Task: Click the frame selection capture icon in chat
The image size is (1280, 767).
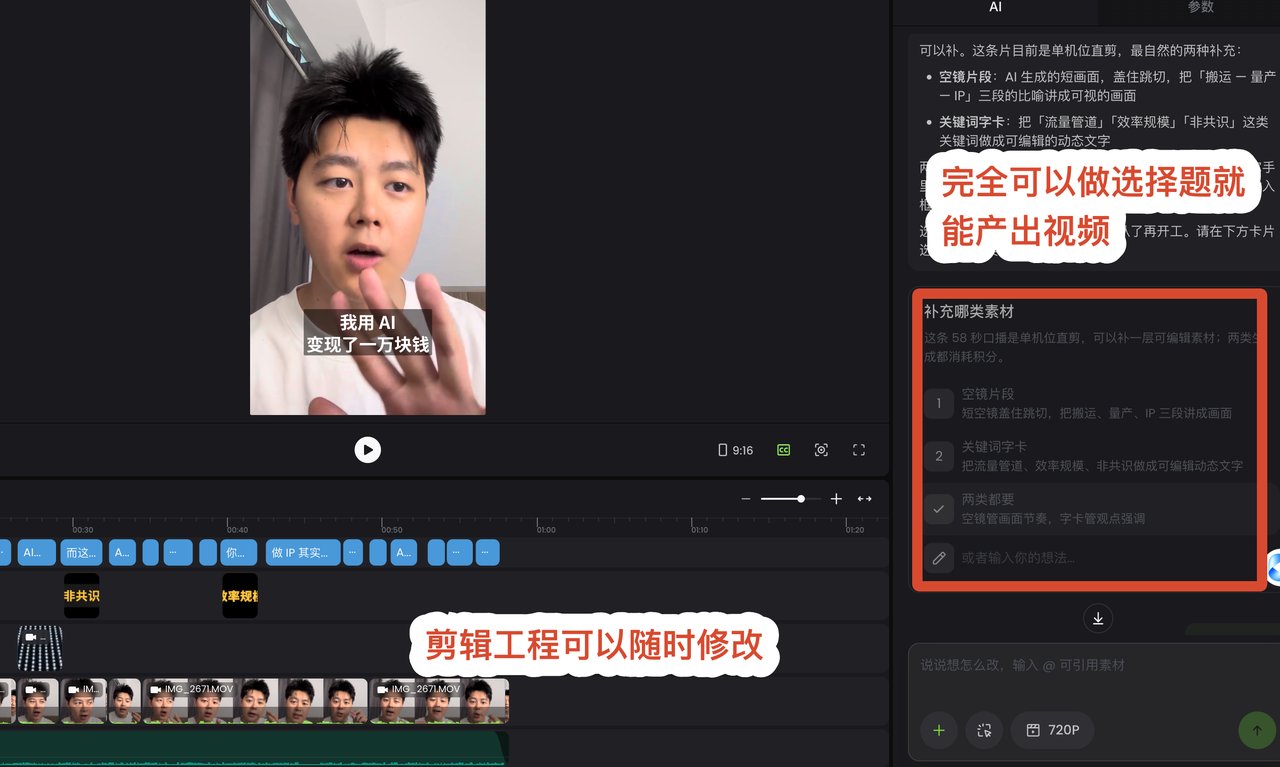Action: pyautogui.click(x=984, y=730)
